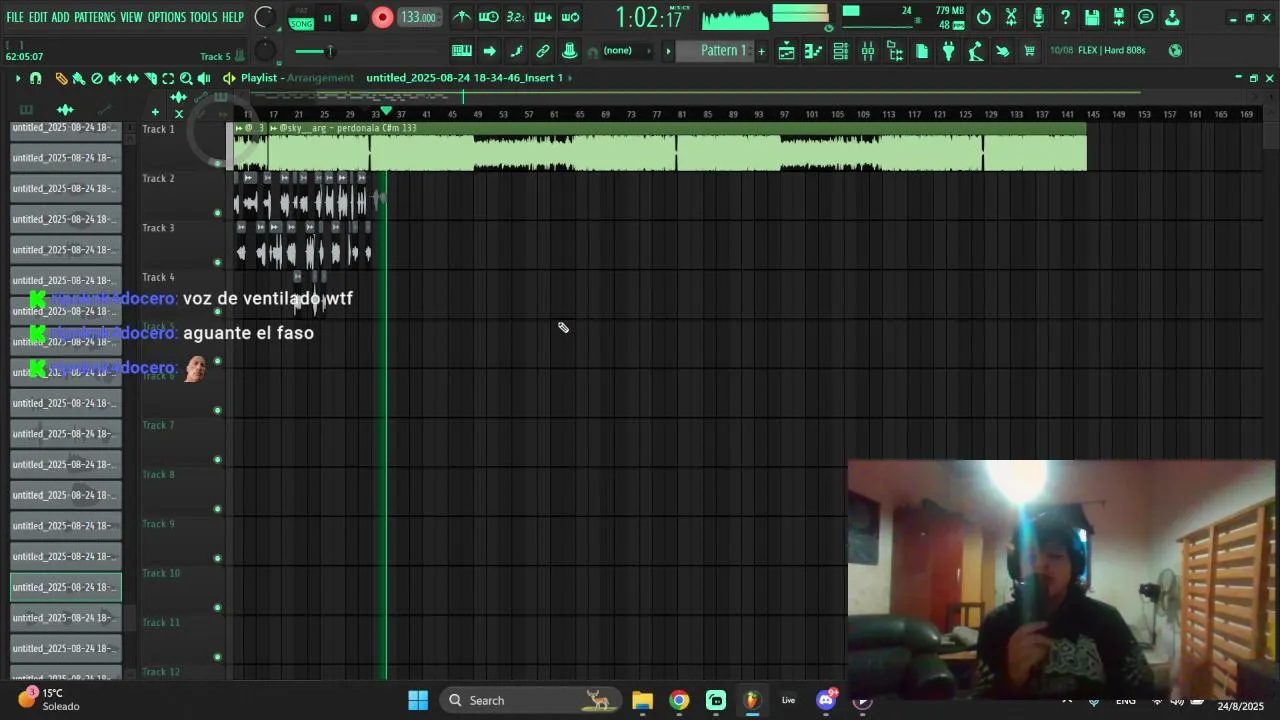Click the undo history circular arrow icon
The width and height of the screenshot is (1280, 720).
click(984, 17)
